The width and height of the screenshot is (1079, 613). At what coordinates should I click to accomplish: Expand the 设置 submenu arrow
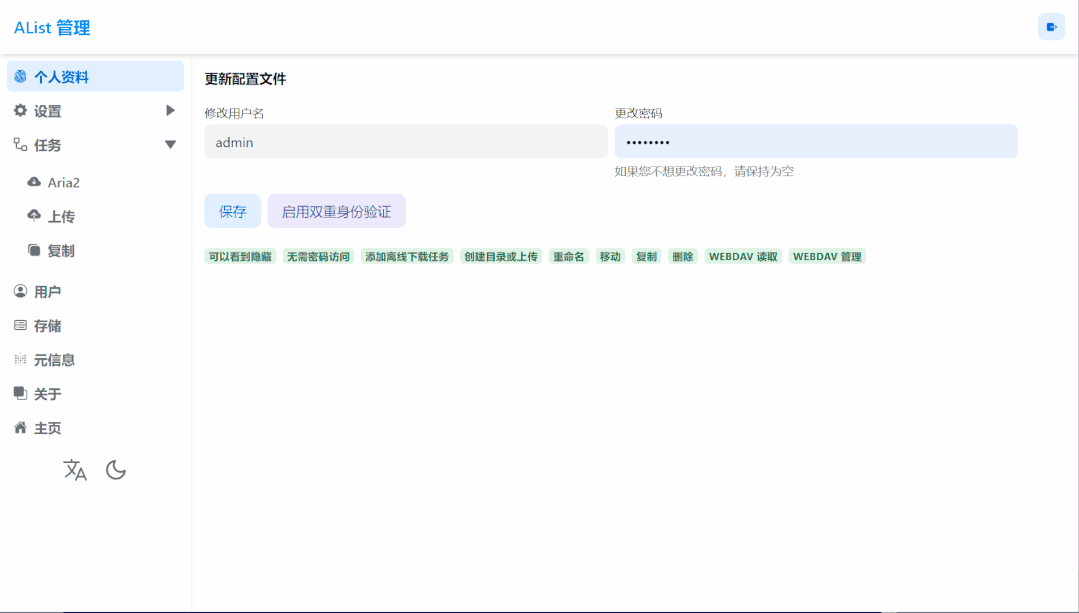[170, 110]
